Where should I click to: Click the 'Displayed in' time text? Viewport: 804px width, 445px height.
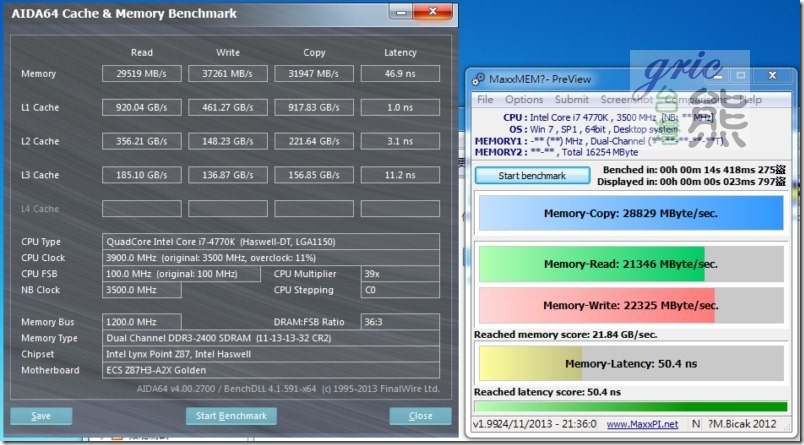click(x=691, y=181)
